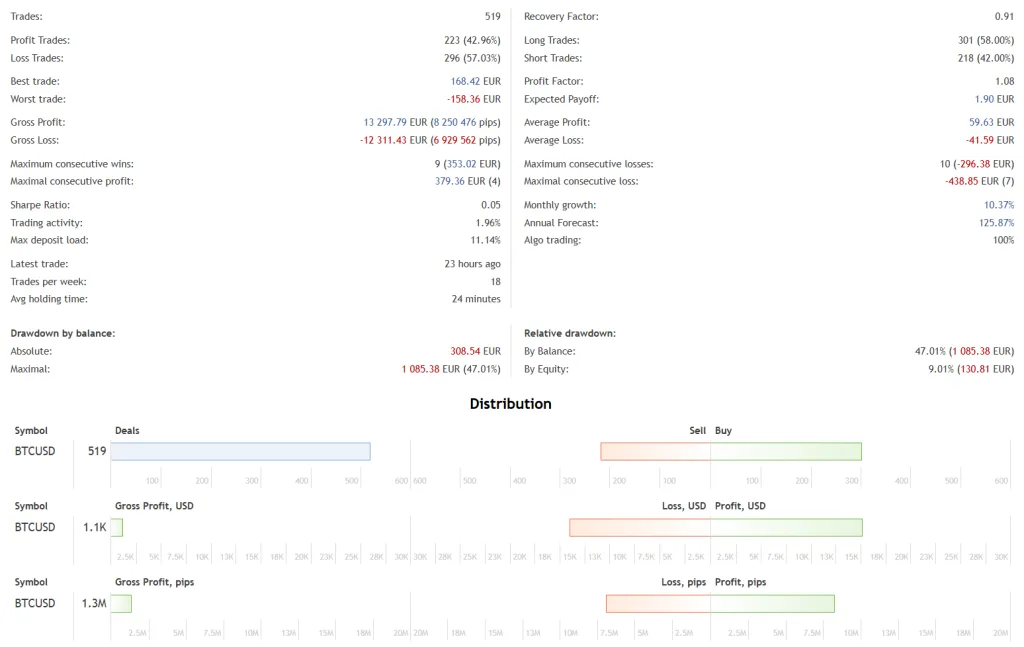Click the green Profit, USD bar
Screen dimensions: 1024x647
(x=786, y=528)
